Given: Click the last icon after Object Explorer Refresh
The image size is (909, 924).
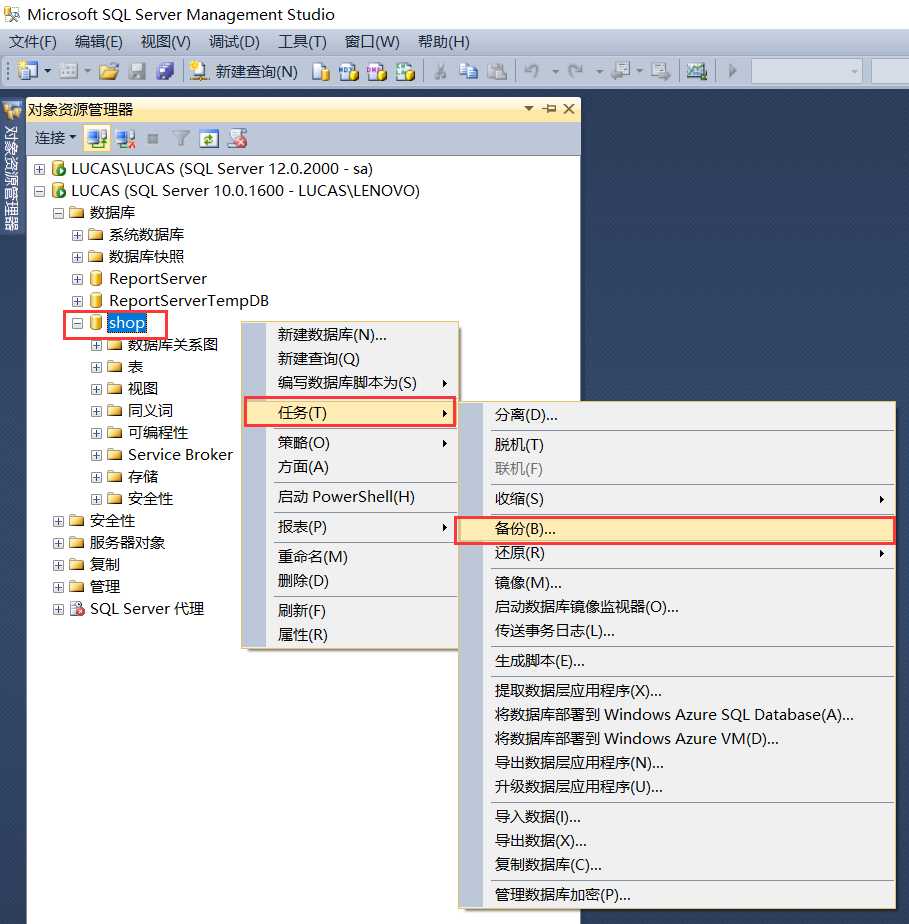Looking at the screenshot, I should 237,138.
